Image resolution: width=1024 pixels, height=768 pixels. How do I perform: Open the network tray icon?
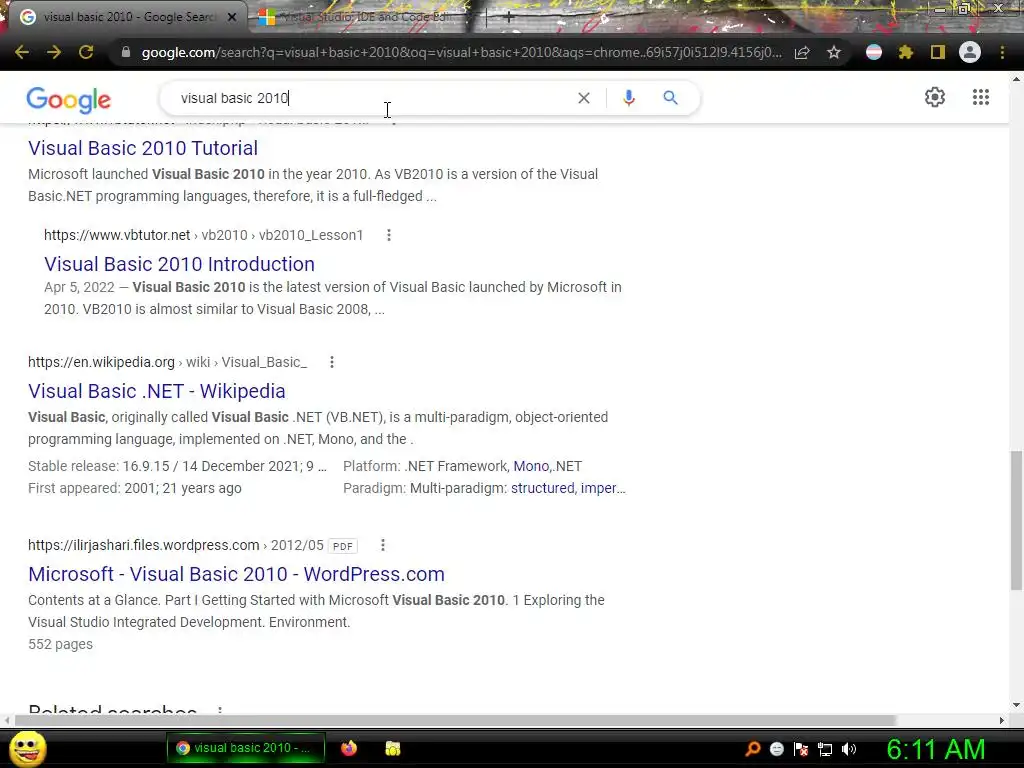point(825,749)
